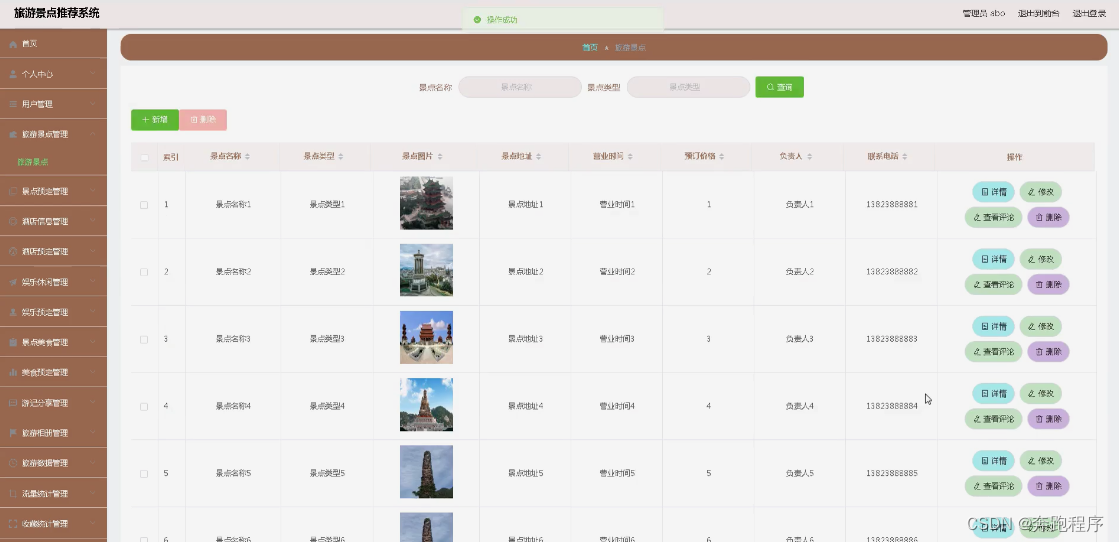Sort by the 预订价格 column arrows
This screenshot has width=1119, height=542.
pyautogui.click(x=722, y=156)
